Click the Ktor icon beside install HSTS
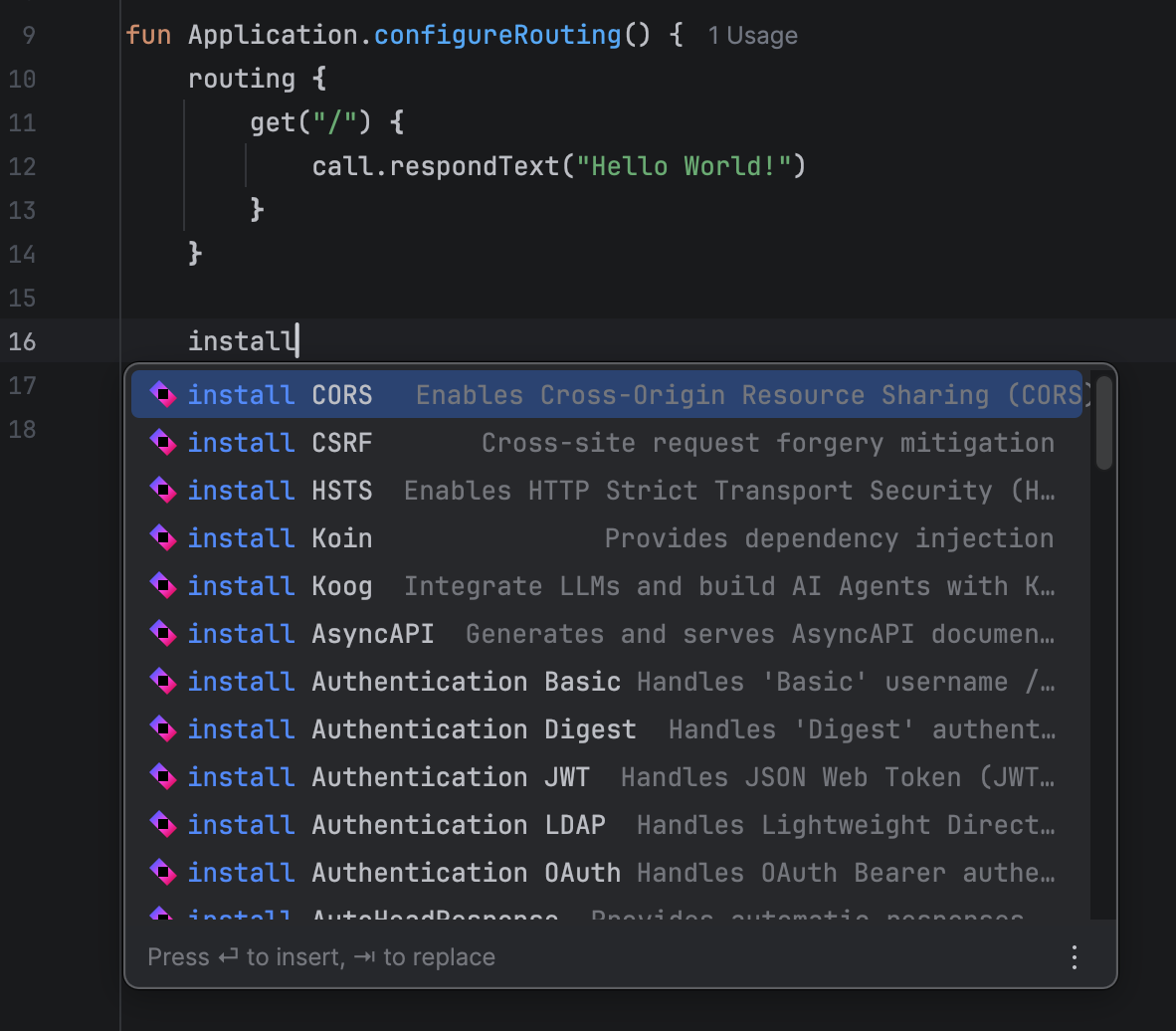The width and height of the screenshot is (1176, 1031). [x=163, y=491]
